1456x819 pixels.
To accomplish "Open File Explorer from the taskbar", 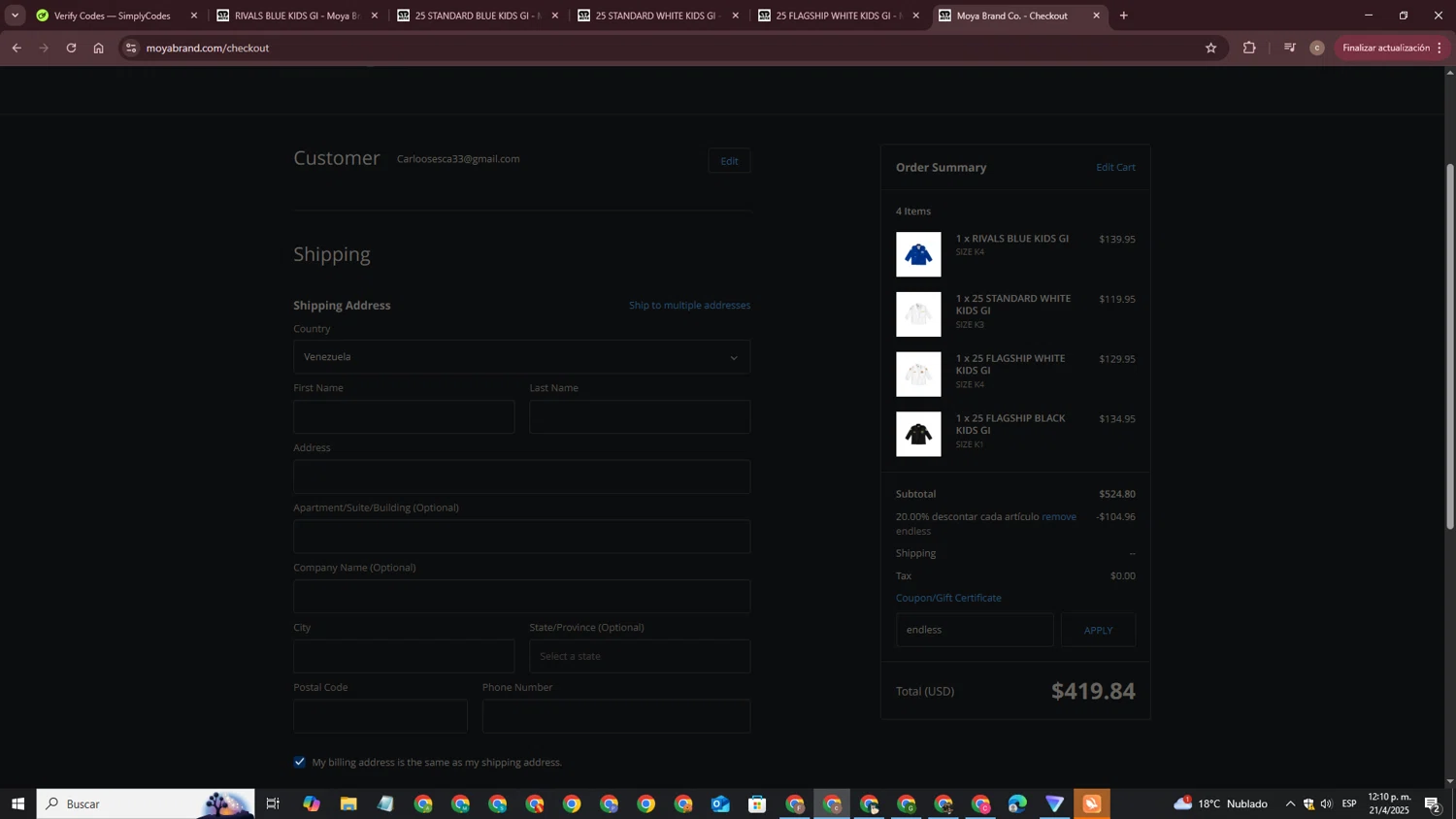I will [x=347, y=803].
